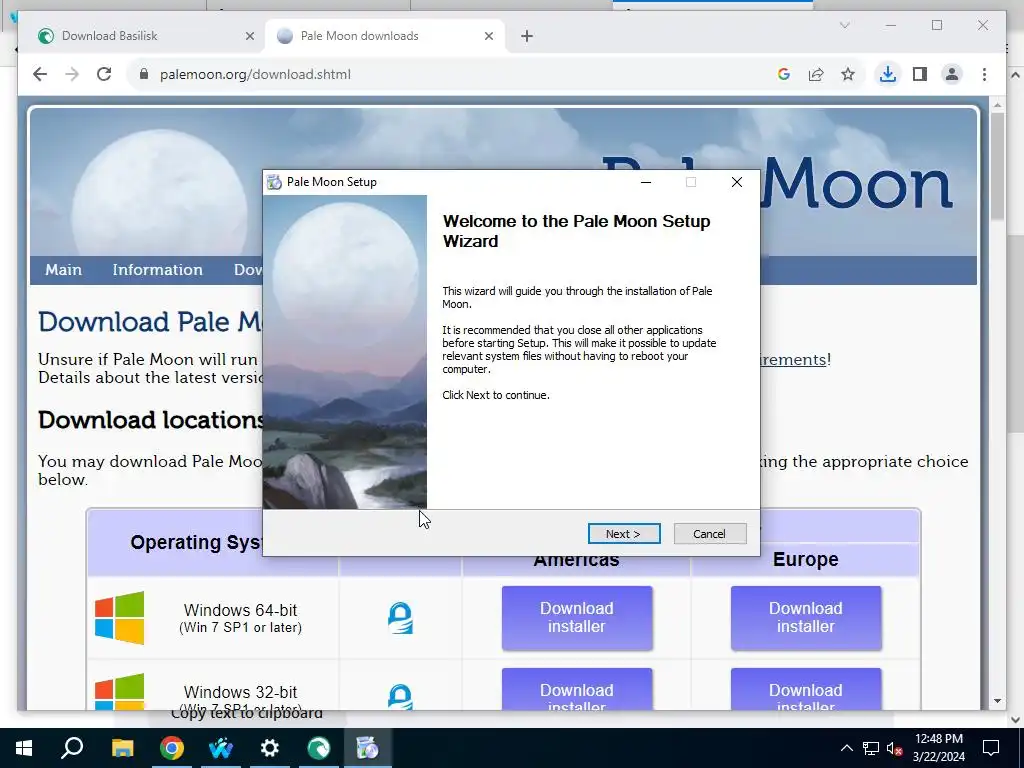Open Information in site navigation

point(157,270)
